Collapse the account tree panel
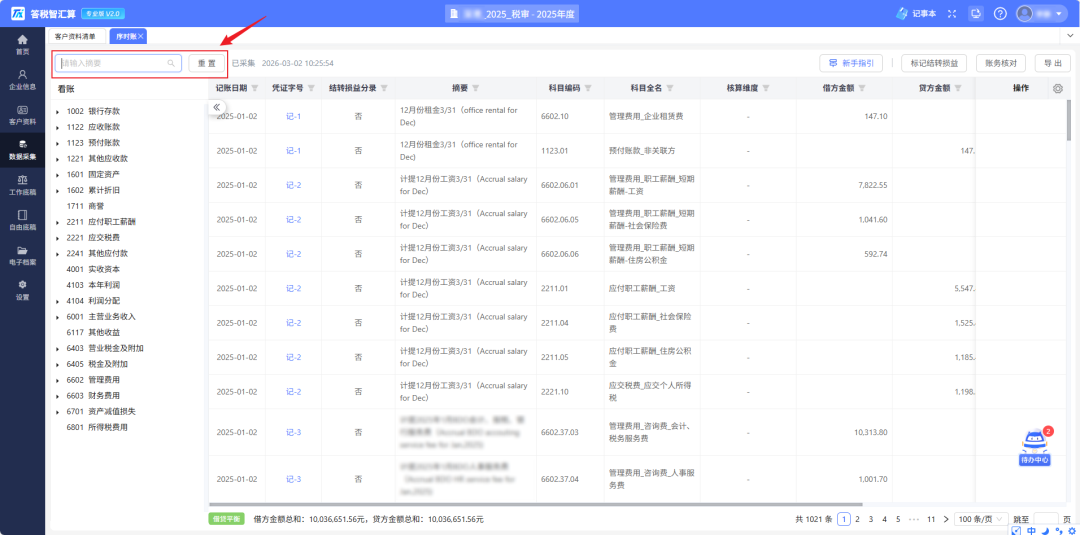The image size is (1080, 535). 217,107
